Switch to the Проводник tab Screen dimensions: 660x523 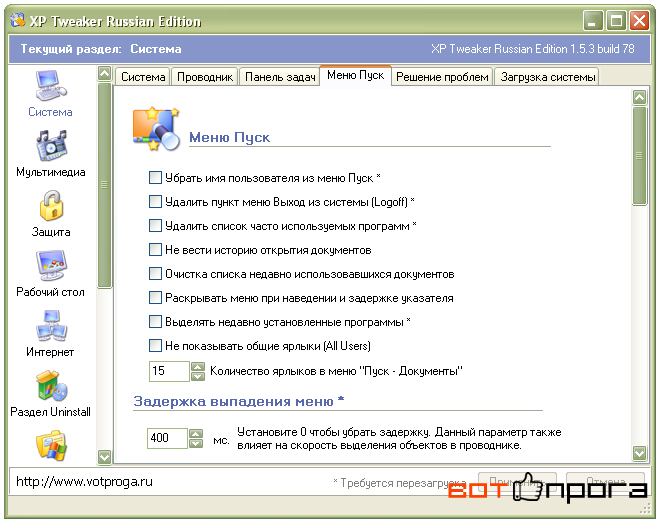[205, 77]
